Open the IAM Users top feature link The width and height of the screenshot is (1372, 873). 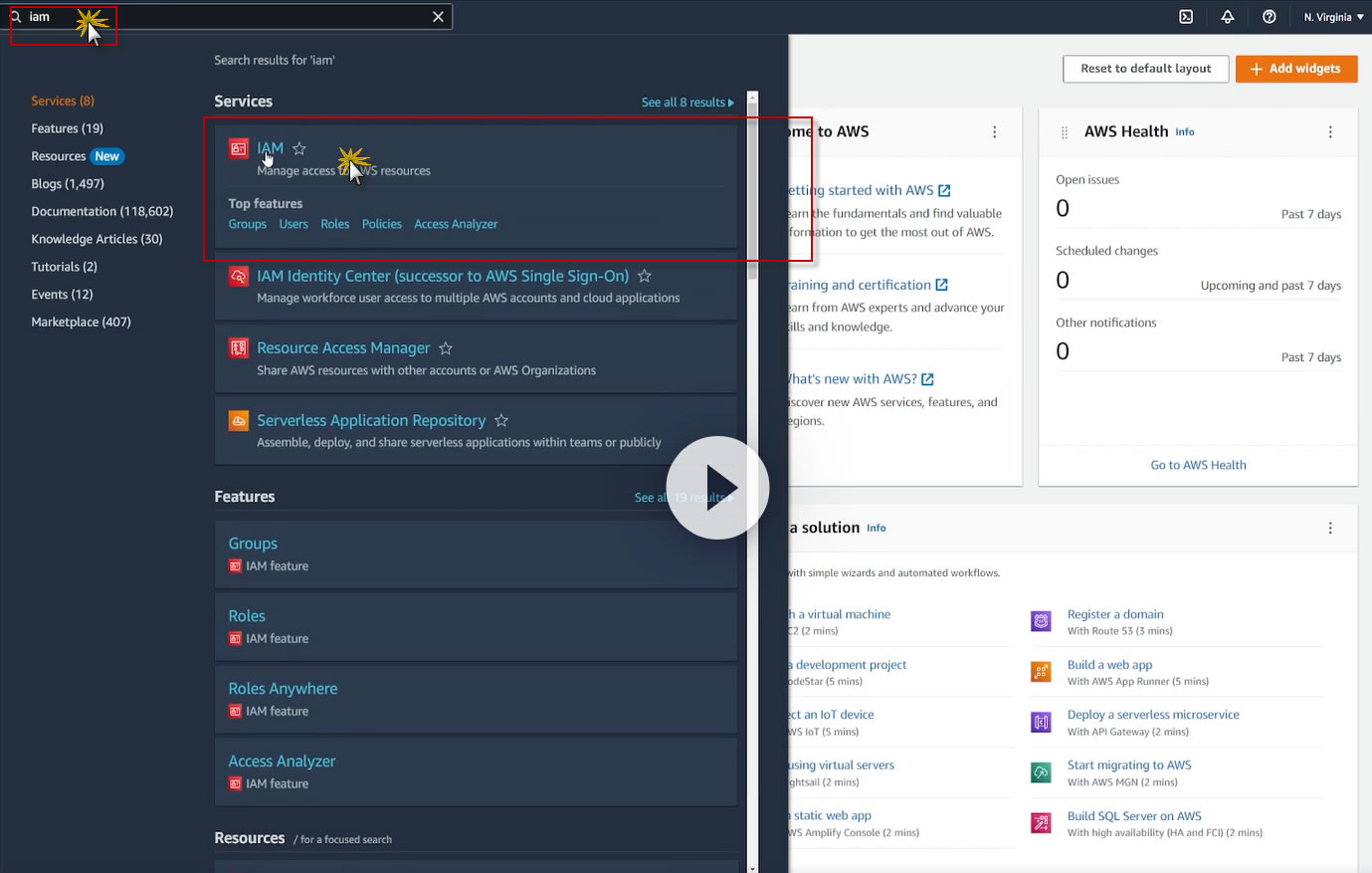point(294,224)
